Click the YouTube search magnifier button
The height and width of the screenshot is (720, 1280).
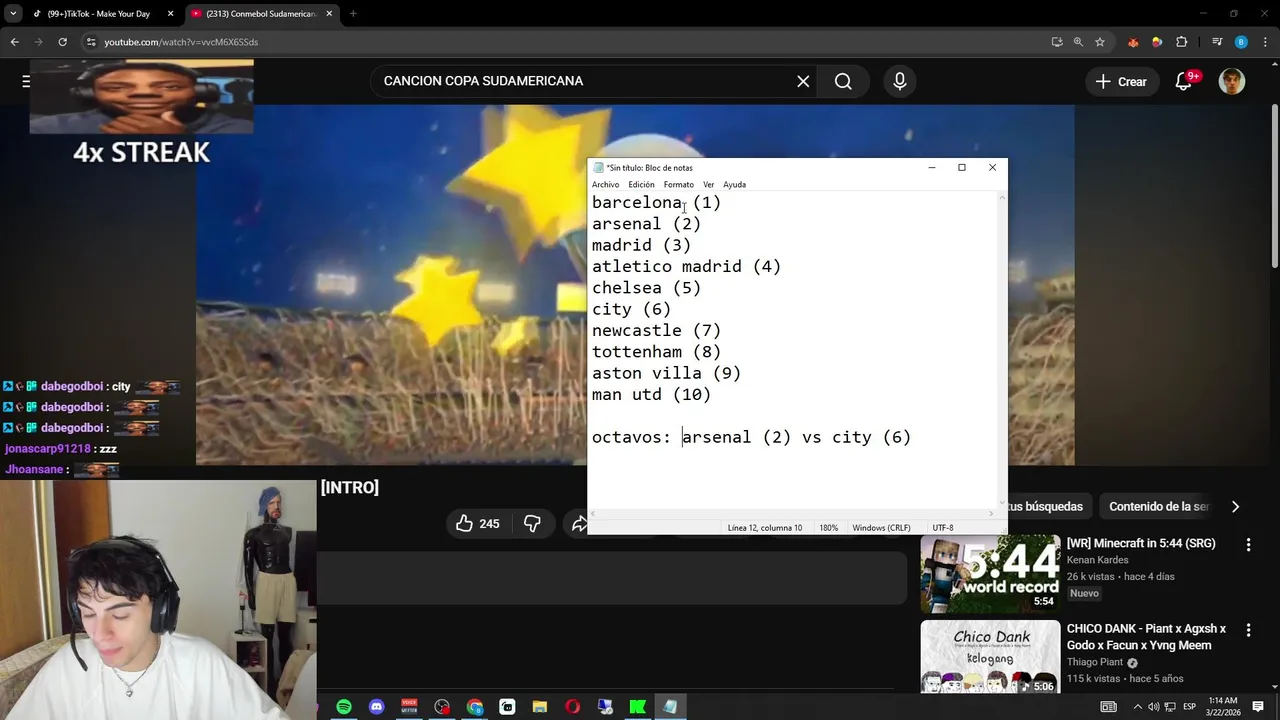(x=843, y=81)
